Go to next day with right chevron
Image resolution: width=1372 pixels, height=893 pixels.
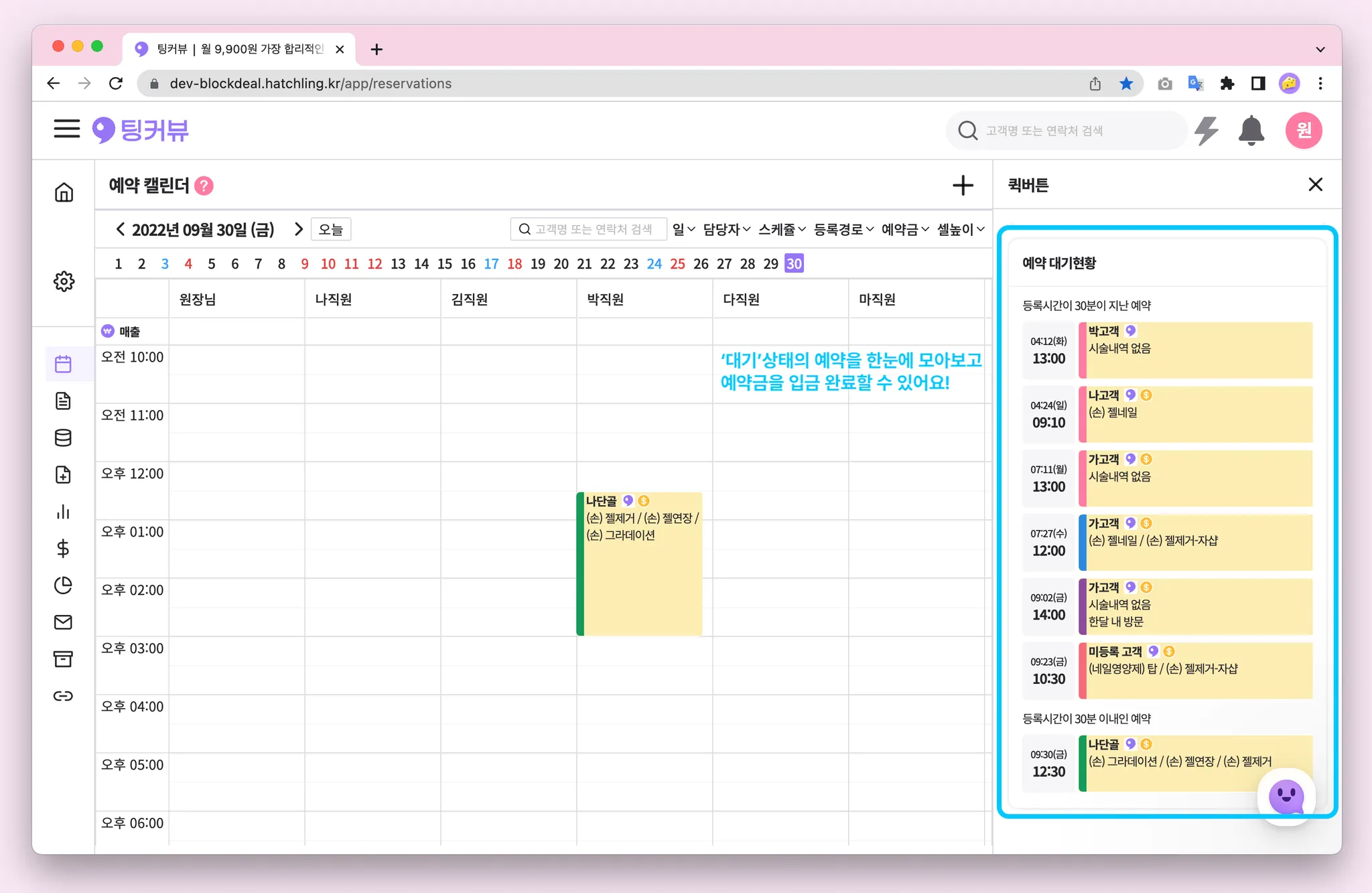click(299, 229)
